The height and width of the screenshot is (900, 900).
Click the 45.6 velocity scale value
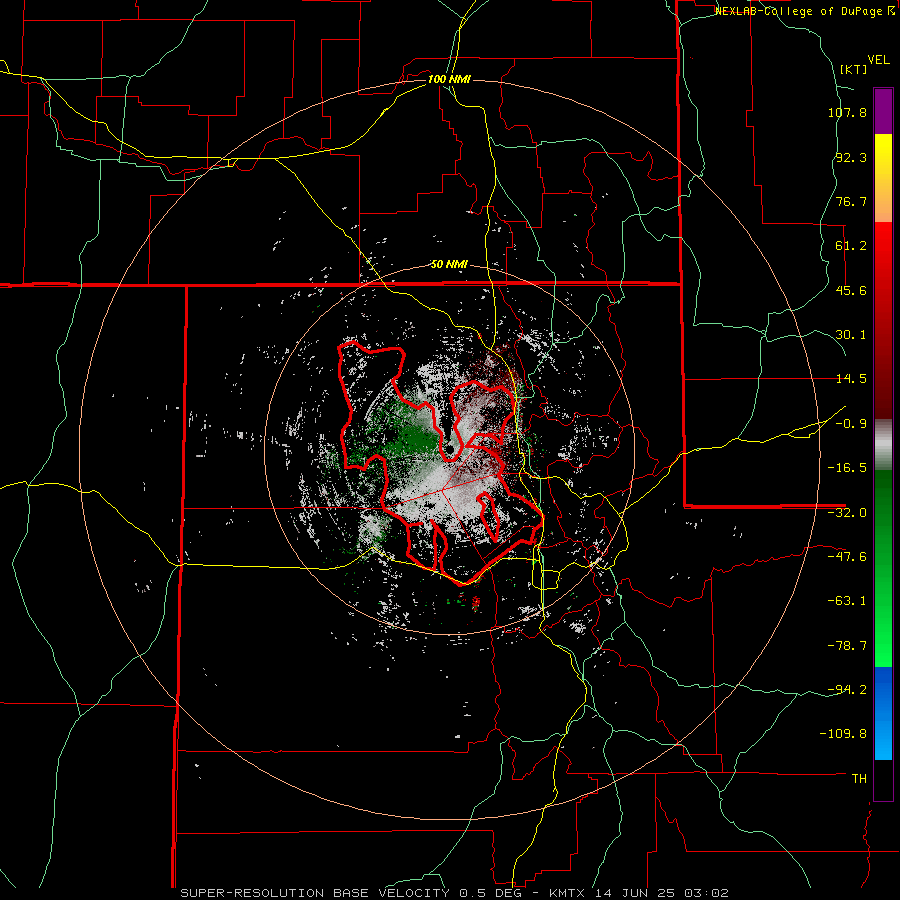click(x=851, y=290)
